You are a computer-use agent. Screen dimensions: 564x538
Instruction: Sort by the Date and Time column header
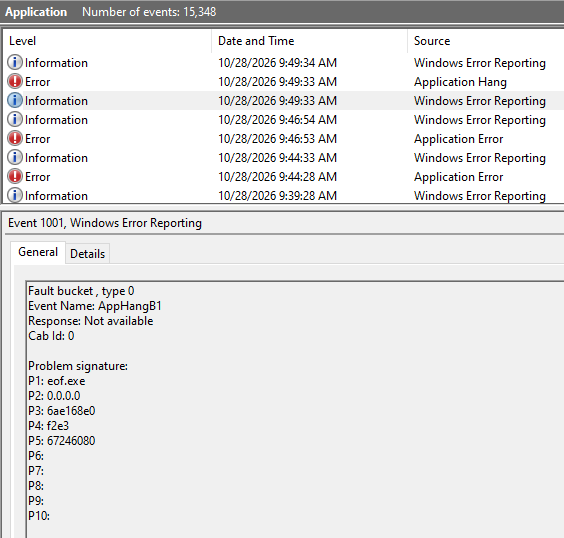point(256,41)
